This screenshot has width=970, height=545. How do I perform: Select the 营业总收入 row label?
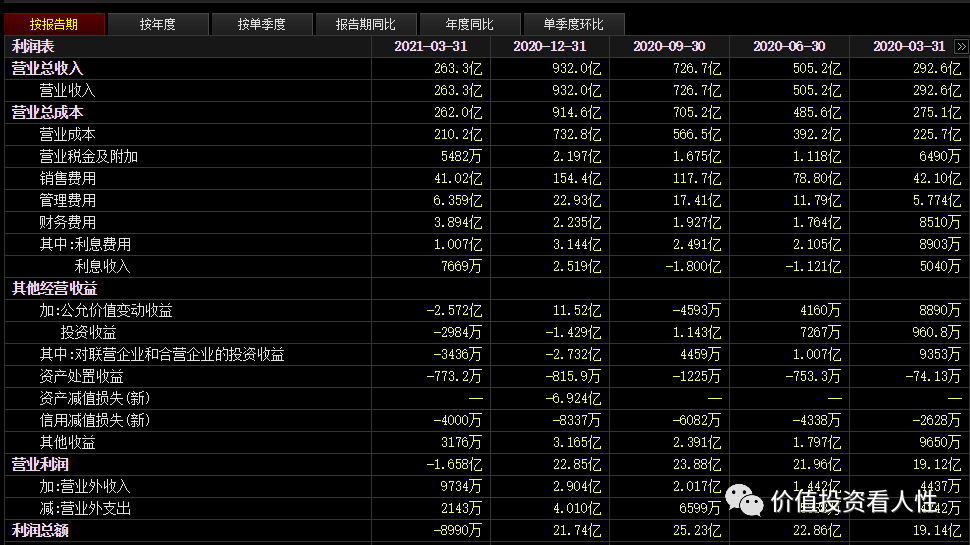click(x=47, y=69)
